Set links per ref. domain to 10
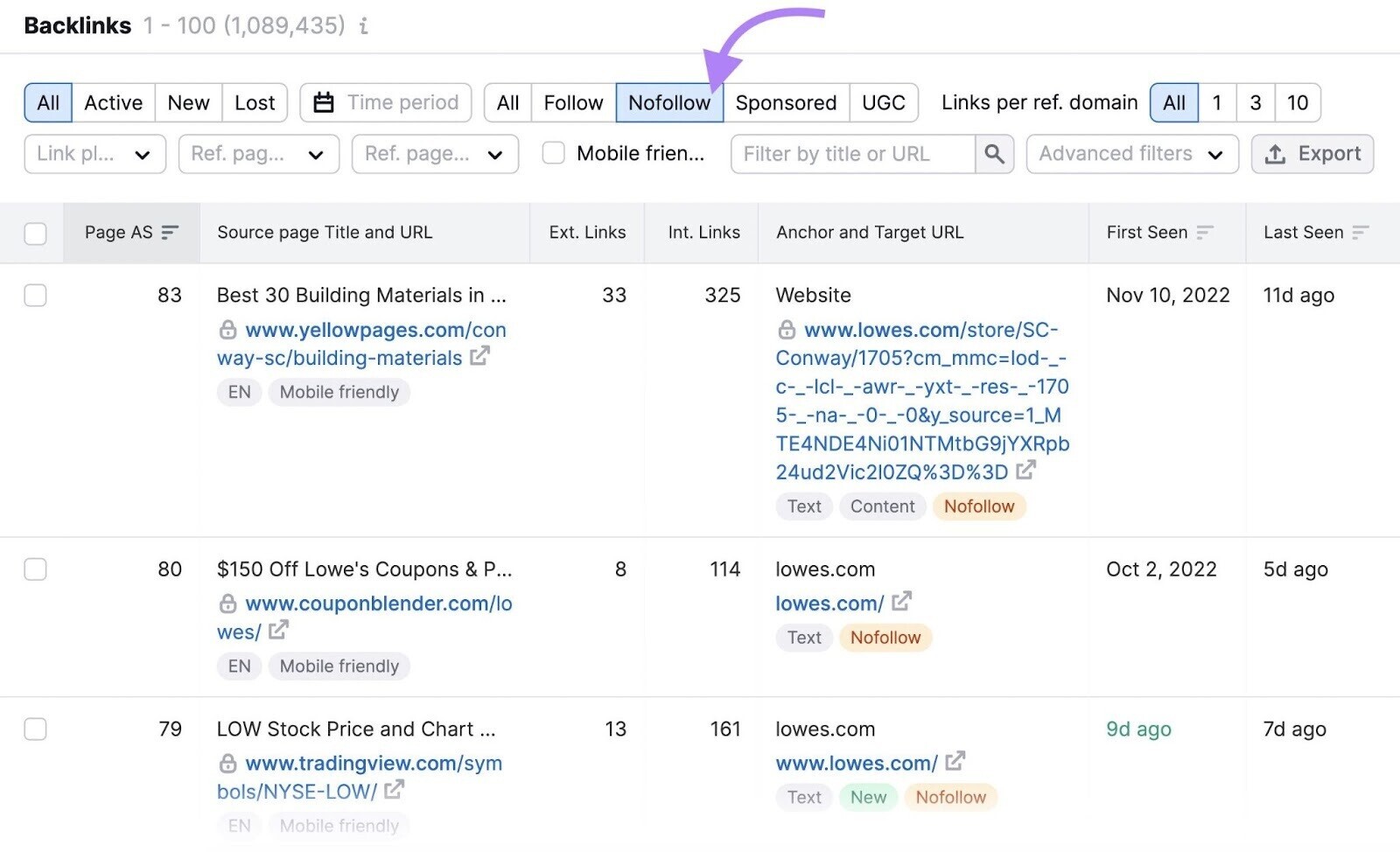 click(x=1298, y=102)
